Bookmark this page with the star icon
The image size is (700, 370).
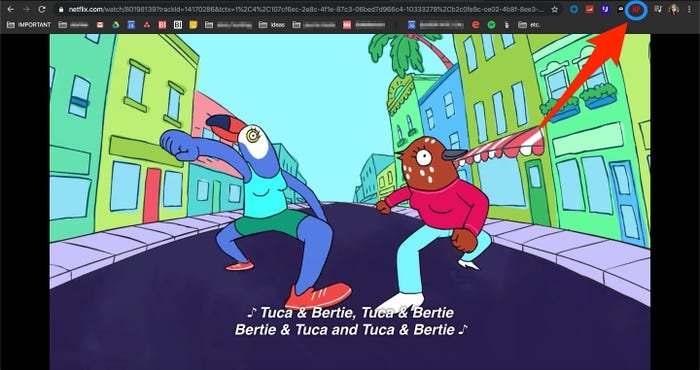click(x=554, y=9)
